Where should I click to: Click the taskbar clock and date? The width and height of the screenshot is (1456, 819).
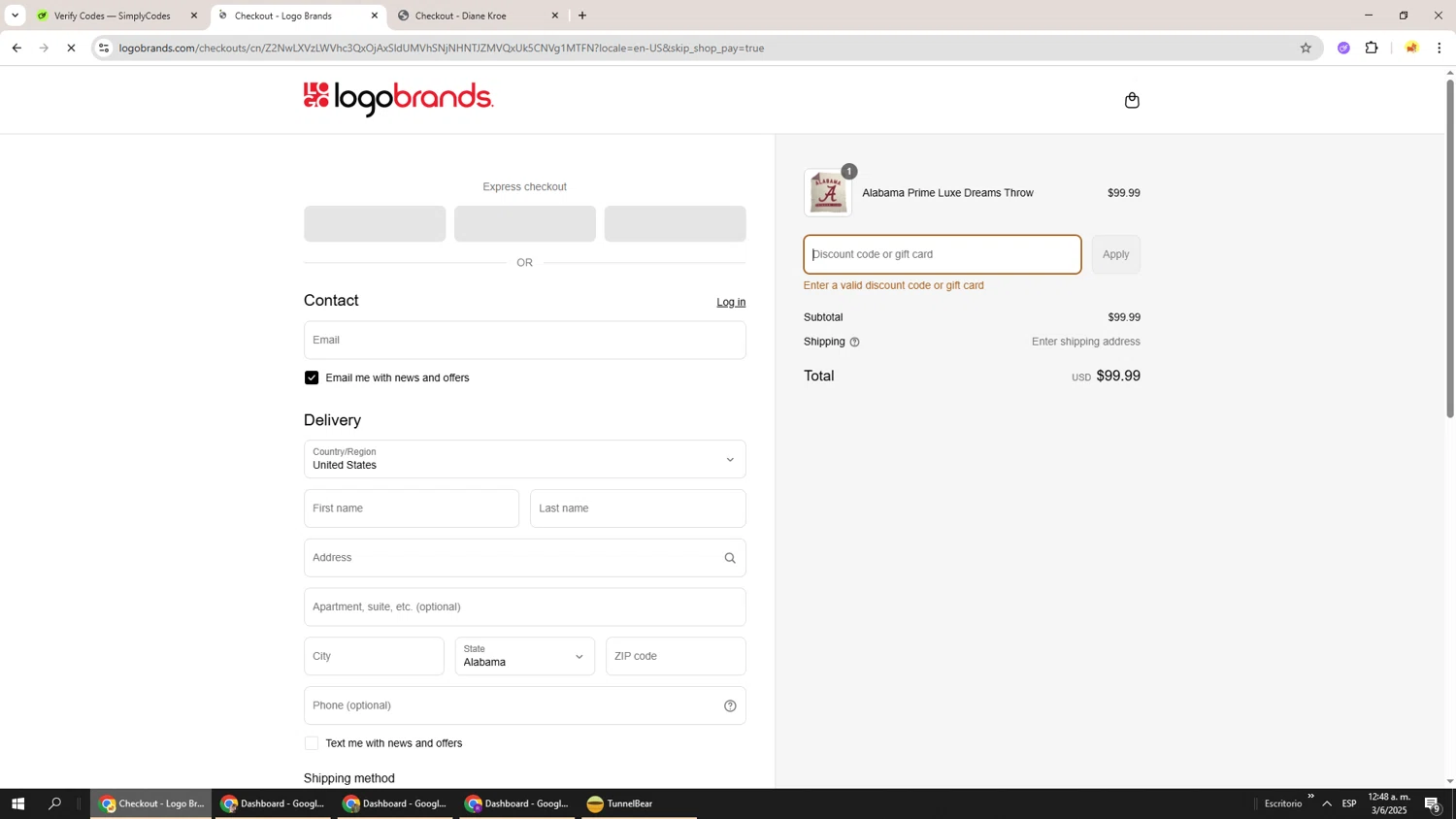click(1389, 803)
